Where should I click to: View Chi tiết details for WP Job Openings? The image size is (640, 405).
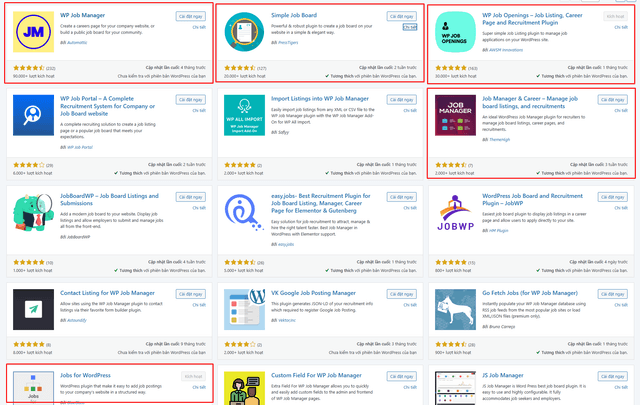tap(621, 27)
